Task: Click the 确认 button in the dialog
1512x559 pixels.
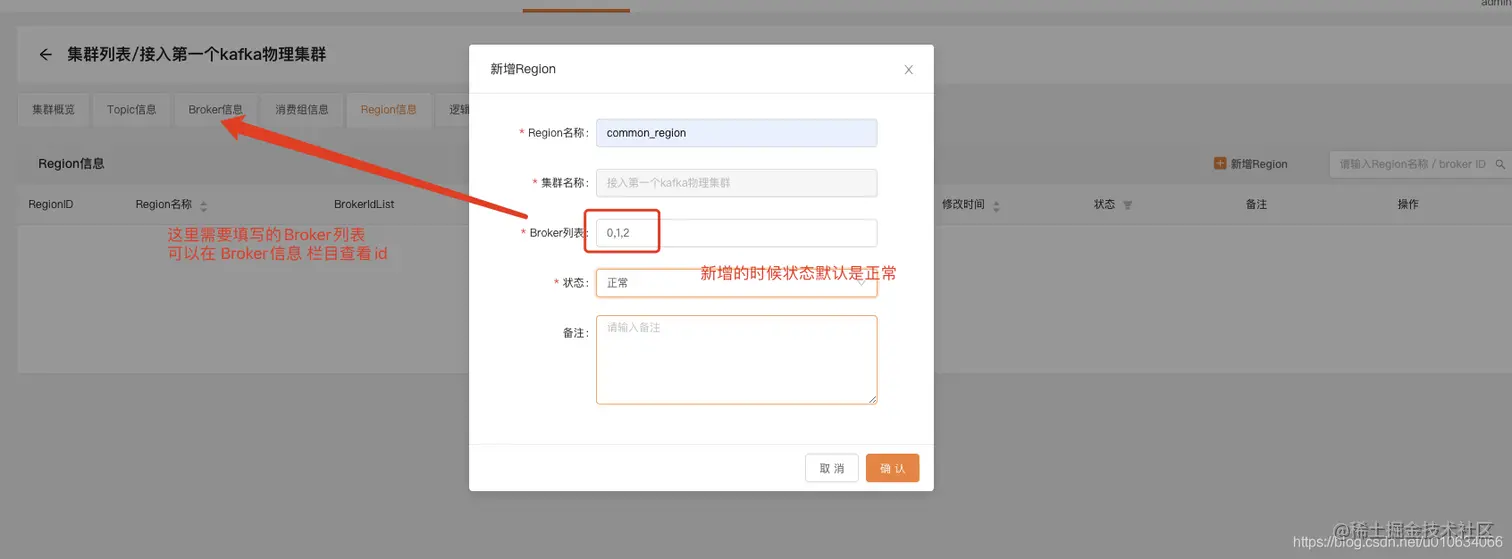Action: 892,468
